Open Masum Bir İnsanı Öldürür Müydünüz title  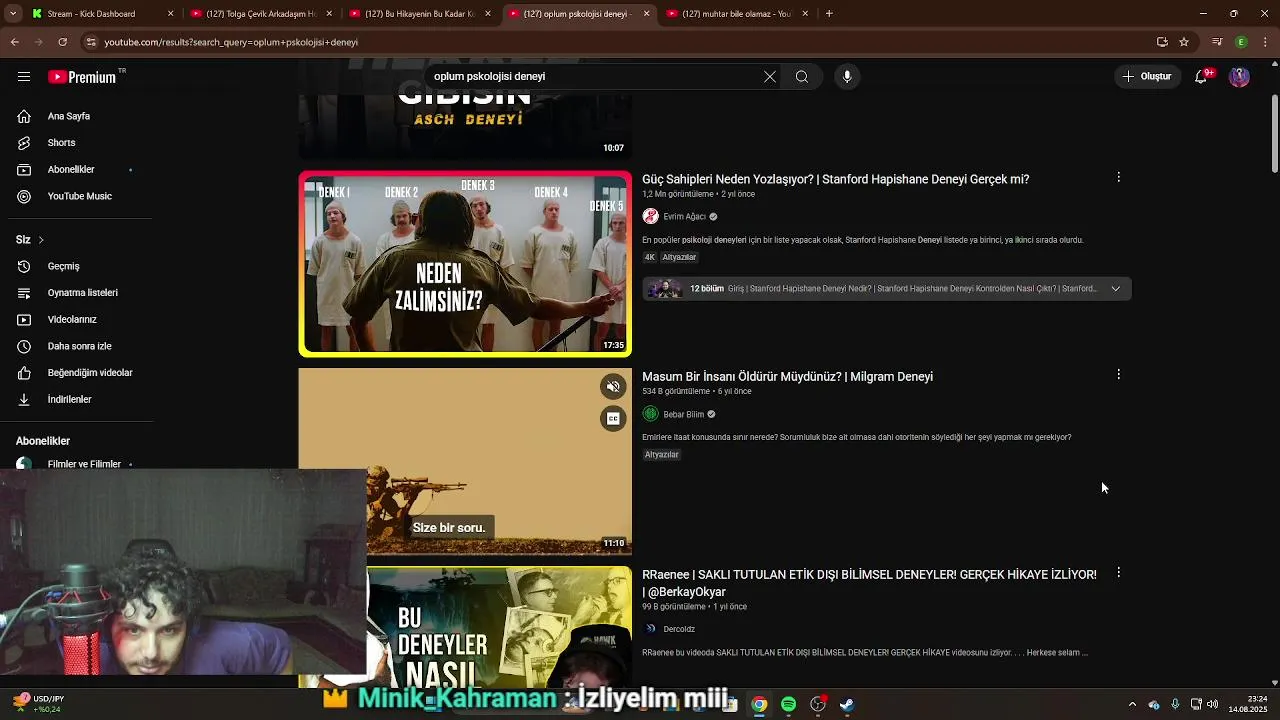point(787,377)
